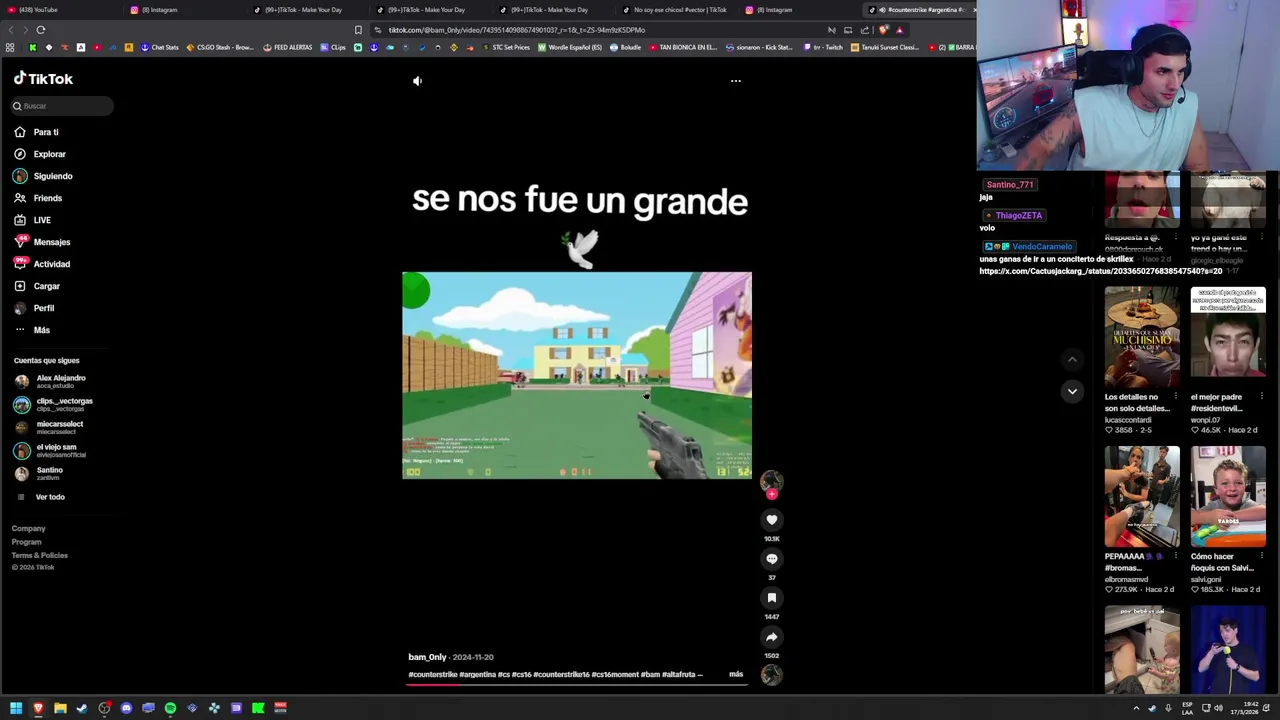
Task: Open sound disc at video bottom right
Action: (771, 675)
